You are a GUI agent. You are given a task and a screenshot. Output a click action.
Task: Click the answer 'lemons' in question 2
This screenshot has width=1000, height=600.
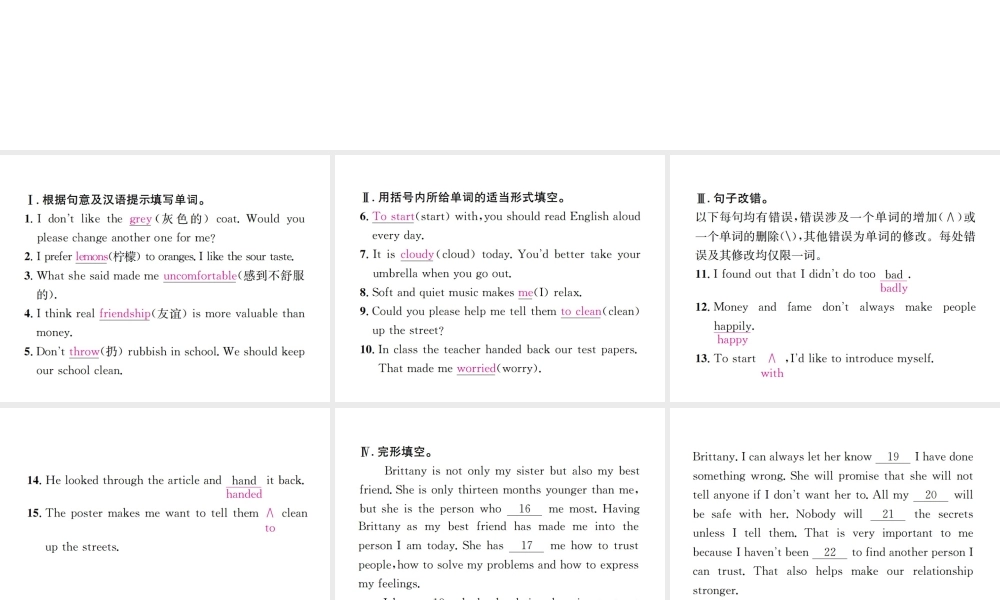tap(92, 257)
